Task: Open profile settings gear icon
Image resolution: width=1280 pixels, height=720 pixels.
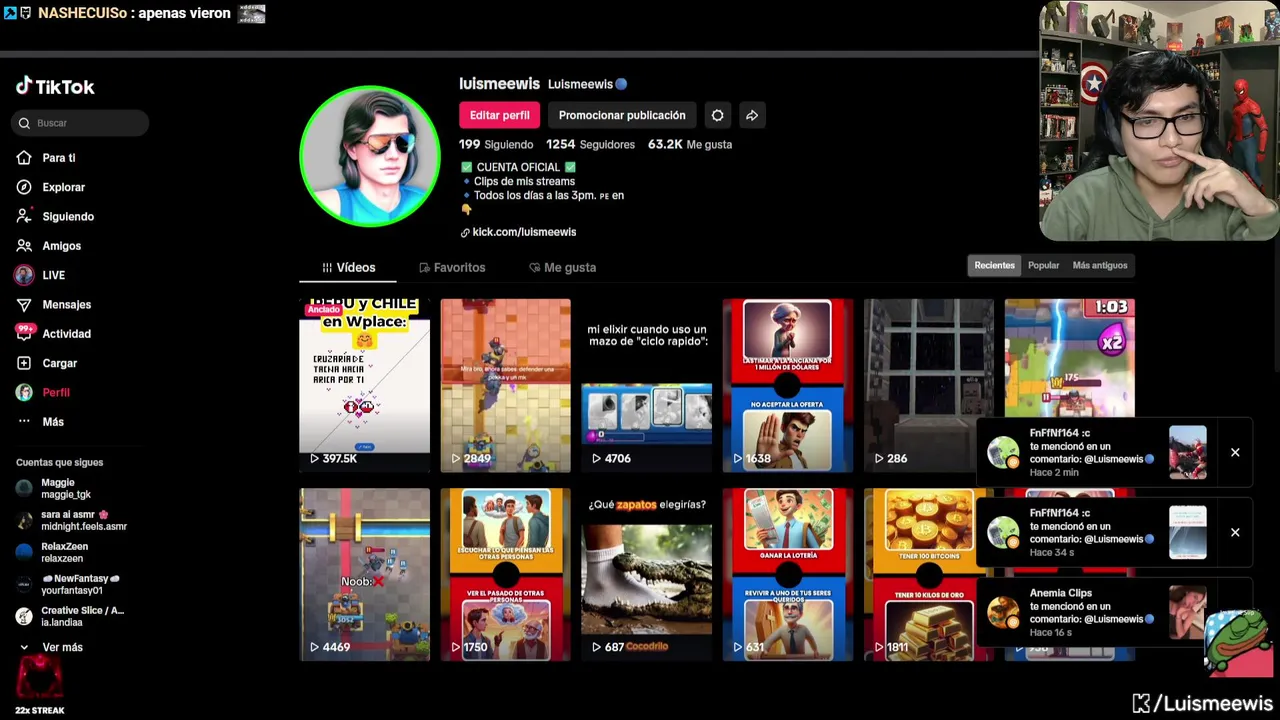Action: tap(717, 115)
